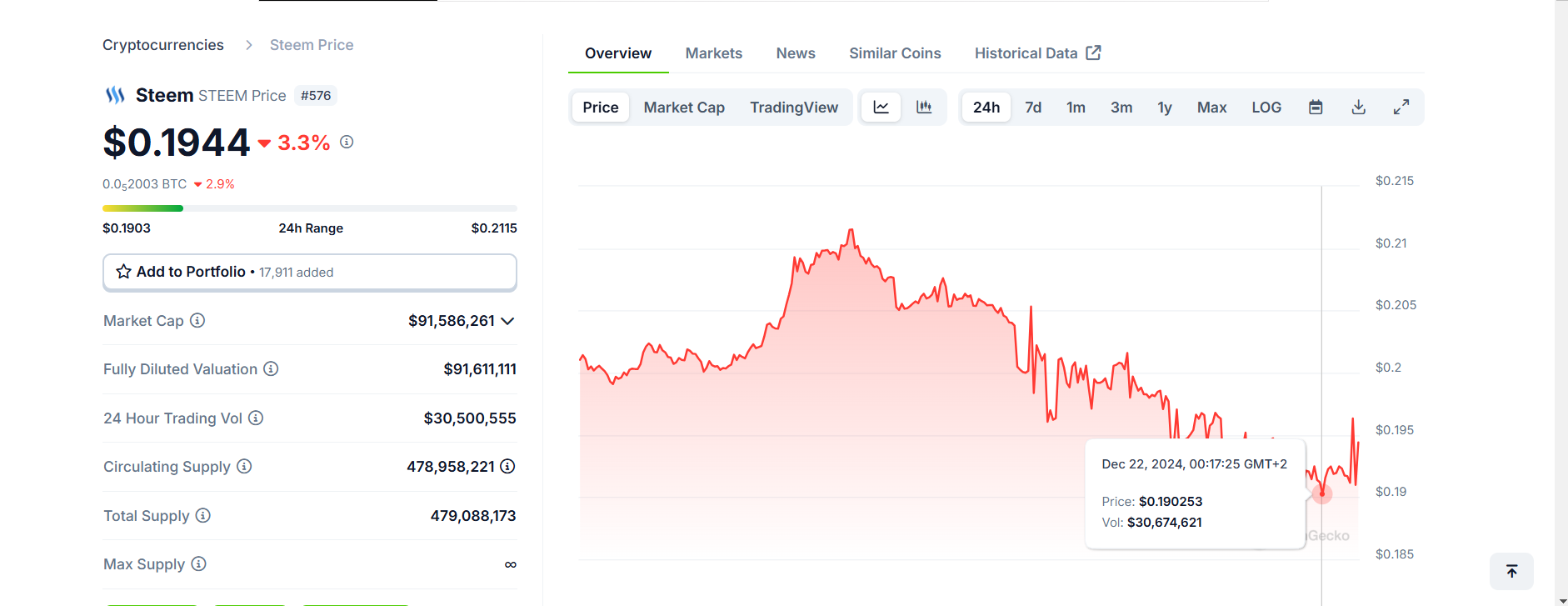Open the Historical Data link

[1037, 53]
